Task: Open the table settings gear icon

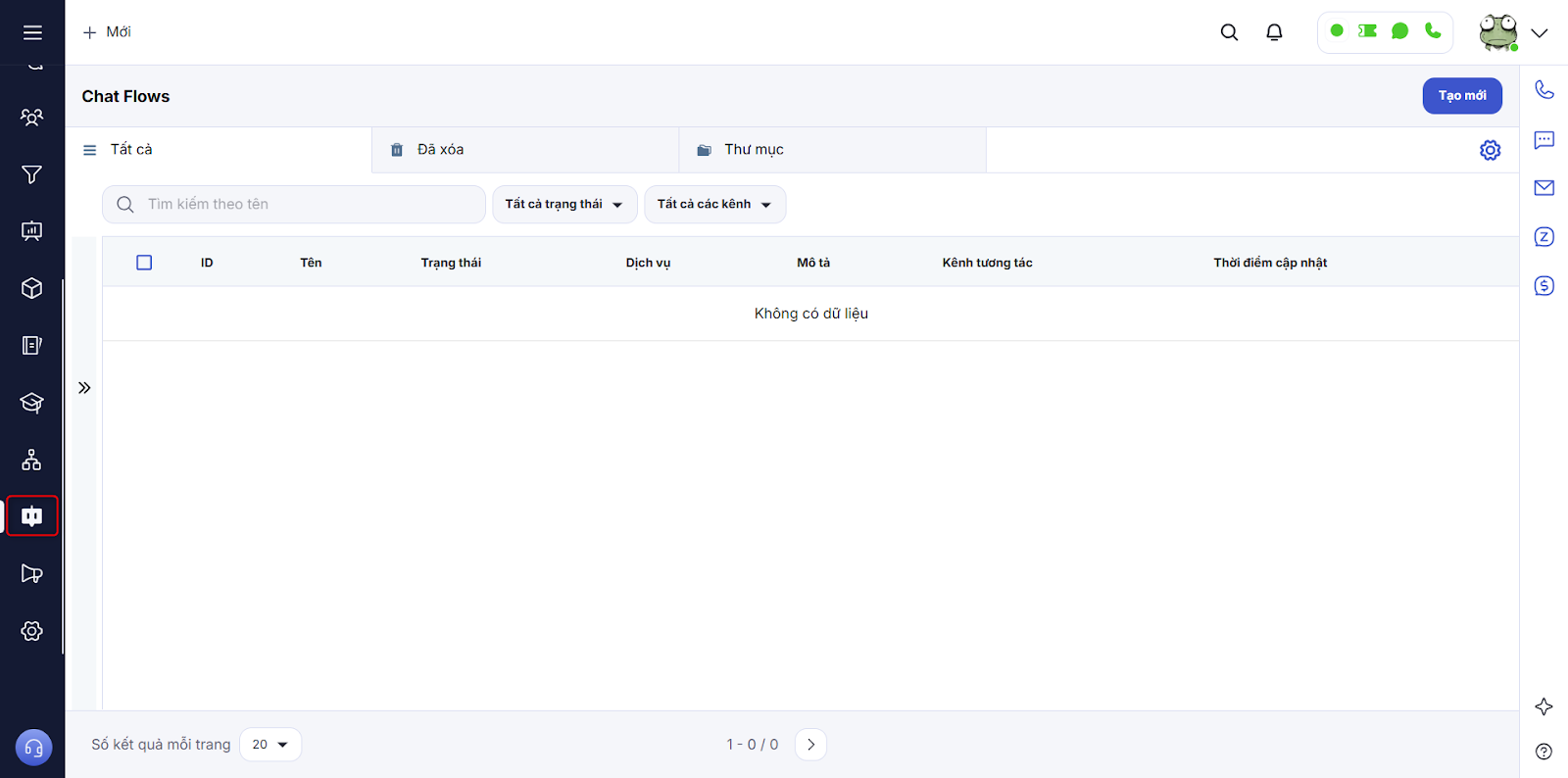Action: coord(1490,150)
